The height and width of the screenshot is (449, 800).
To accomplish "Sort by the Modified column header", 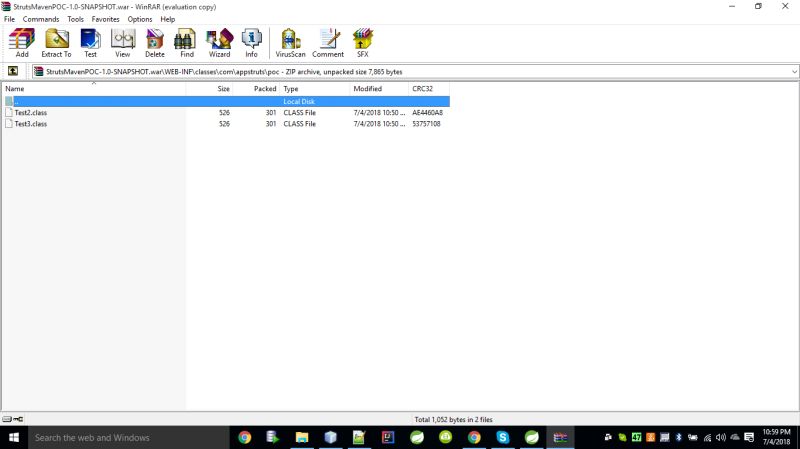I will point(379,88).
